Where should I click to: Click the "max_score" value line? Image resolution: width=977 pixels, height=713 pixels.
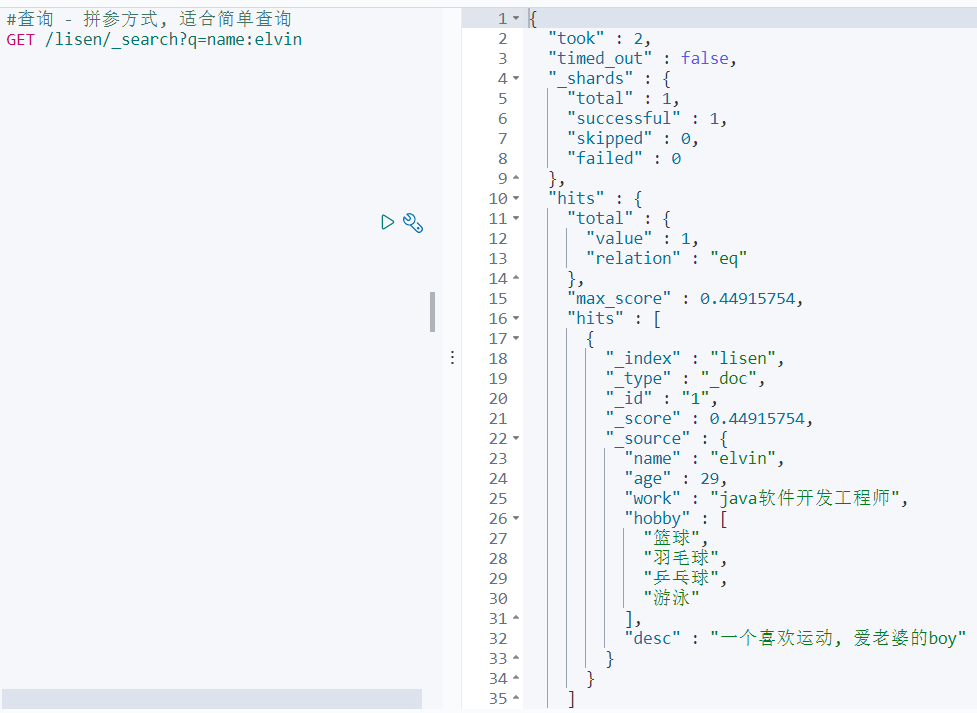point(685,299)
